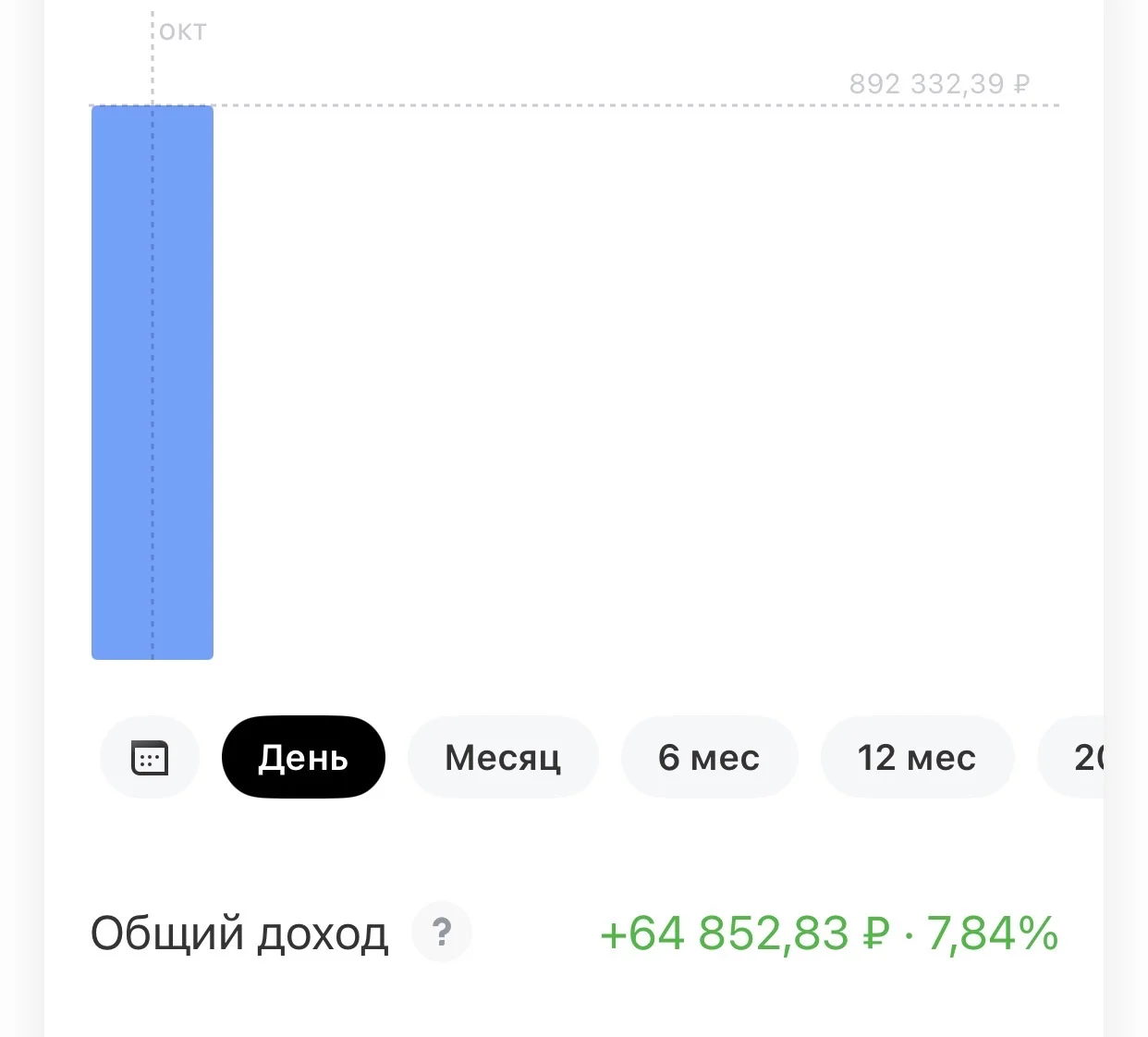Screen dimensions: 1148x1037
Task: Click the ruble symbol after 892 332,39
Action: tap(1021, 84)
